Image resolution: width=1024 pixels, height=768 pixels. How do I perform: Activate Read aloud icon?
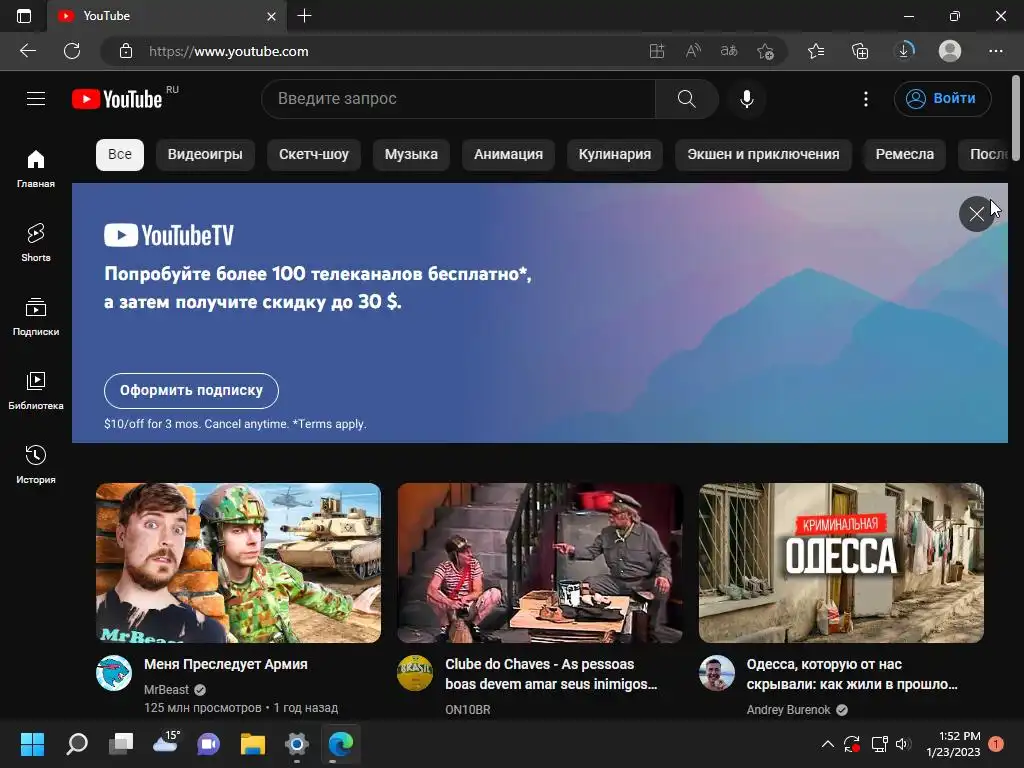pos(693,51)
